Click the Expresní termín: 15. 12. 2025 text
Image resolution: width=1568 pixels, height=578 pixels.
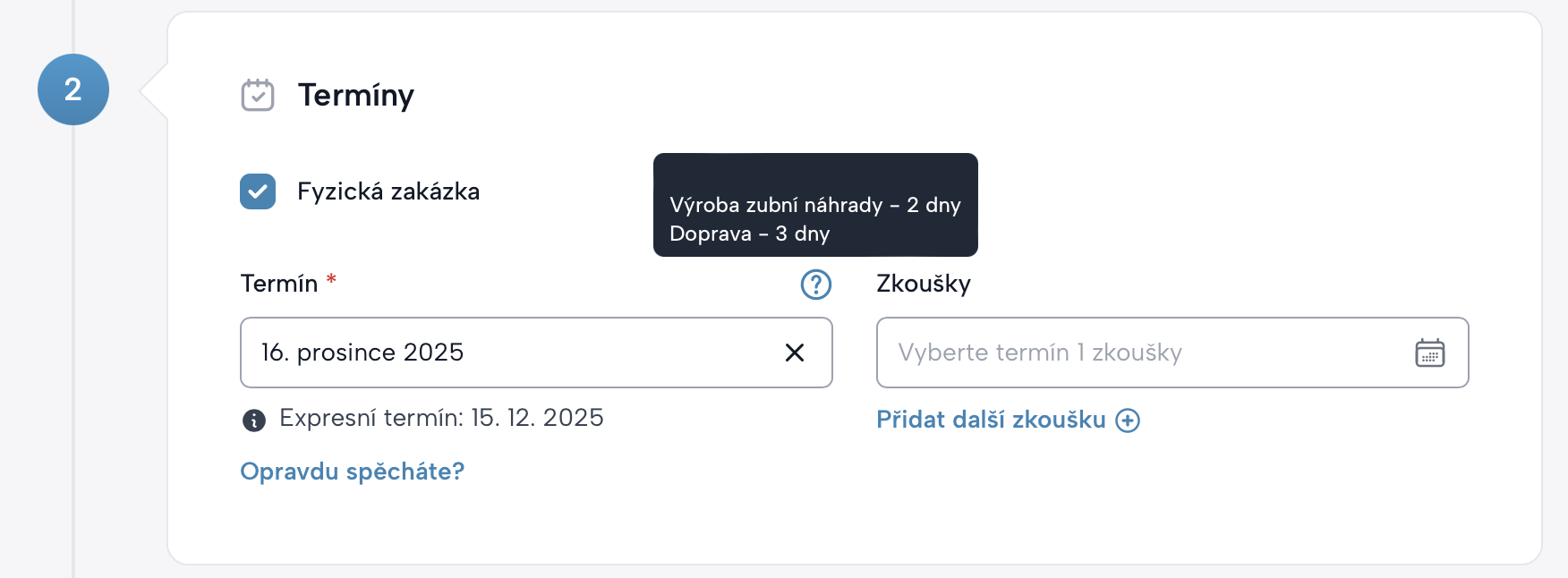441,418
